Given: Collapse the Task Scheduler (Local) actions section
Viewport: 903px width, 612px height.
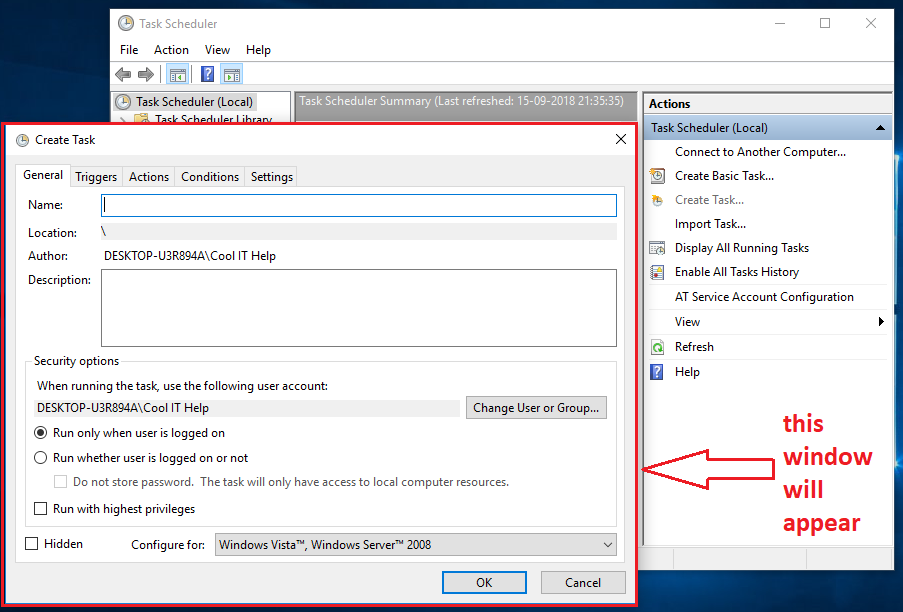Looking at the screenshot, I should click(x=880, y=128).
